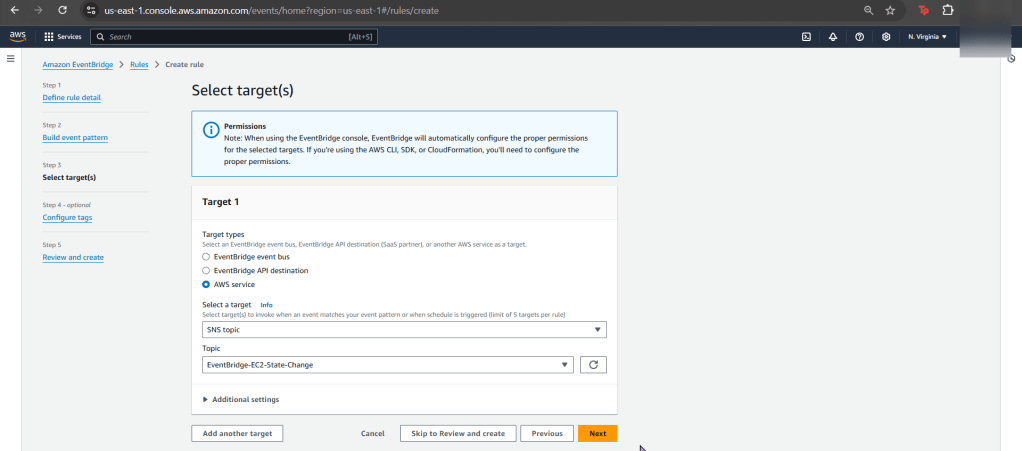This screenshot has height=451, width=1022.
Task: Open the settings gear in the AWS header
Action: 886,36
